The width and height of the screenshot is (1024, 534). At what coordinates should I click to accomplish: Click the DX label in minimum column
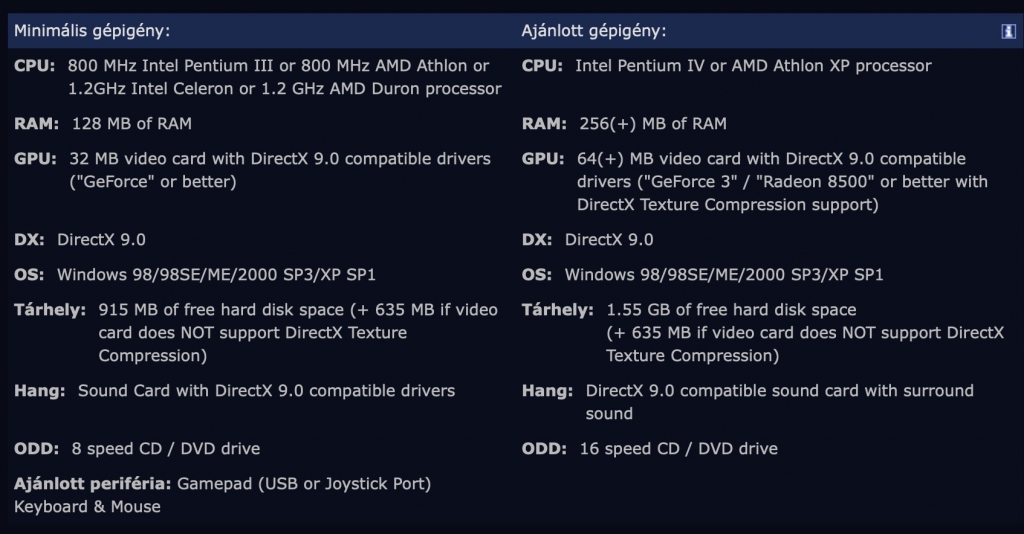pos(30,240)
